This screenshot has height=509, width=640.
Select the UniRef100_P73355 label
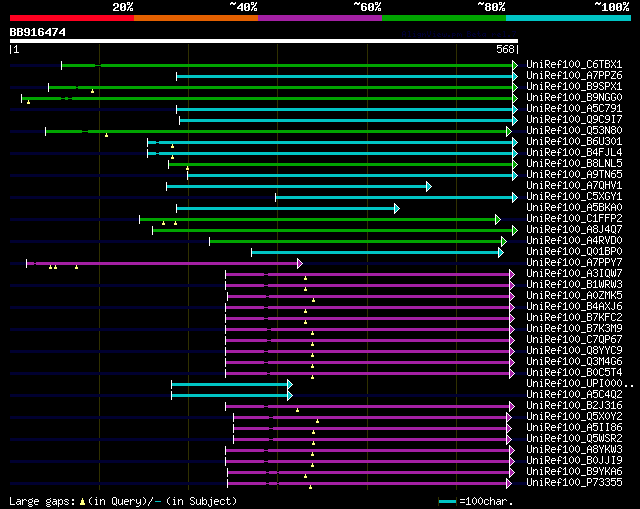[574, 483]
